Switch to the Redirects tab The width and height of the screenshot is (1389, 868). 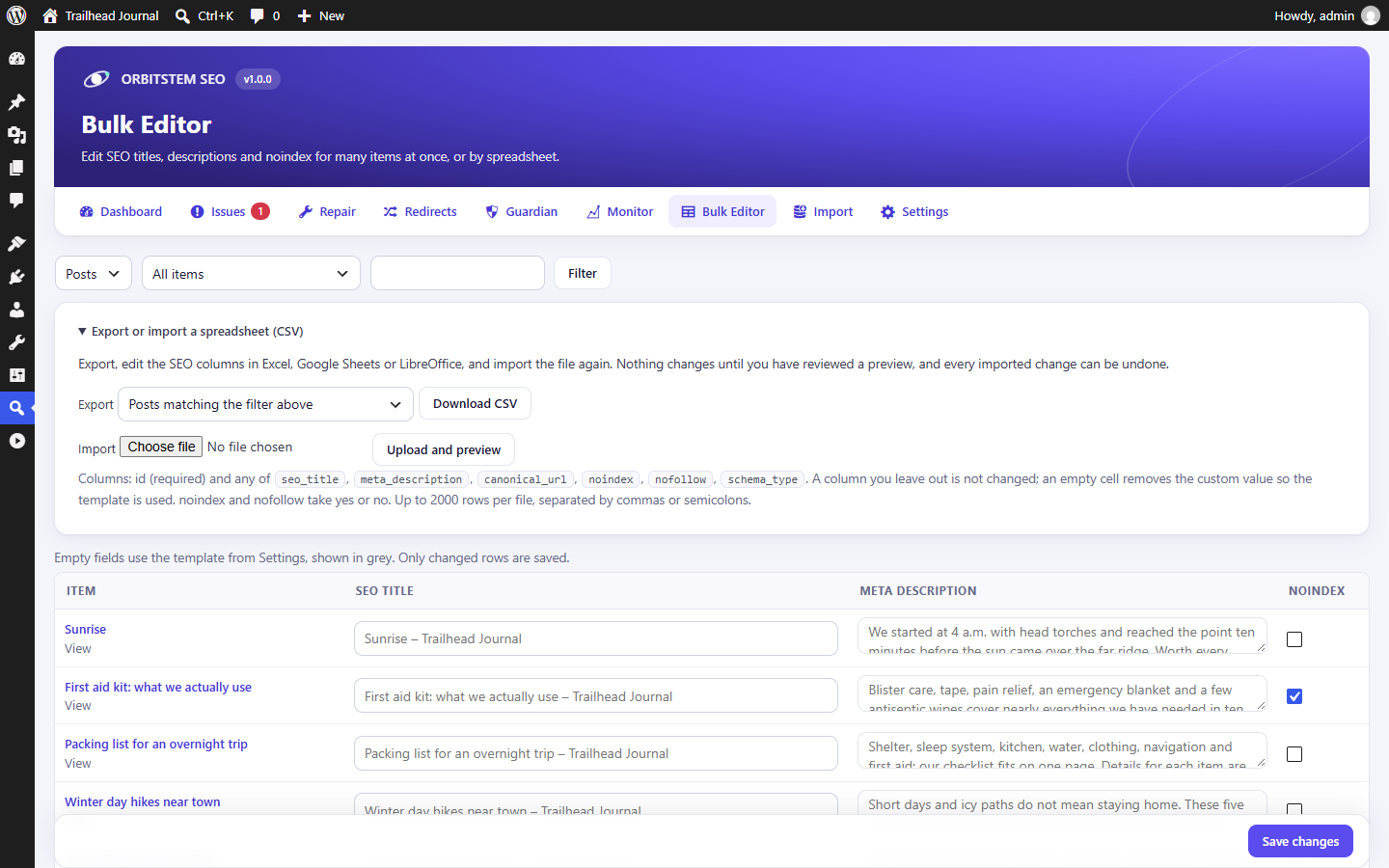coord(420,211)
